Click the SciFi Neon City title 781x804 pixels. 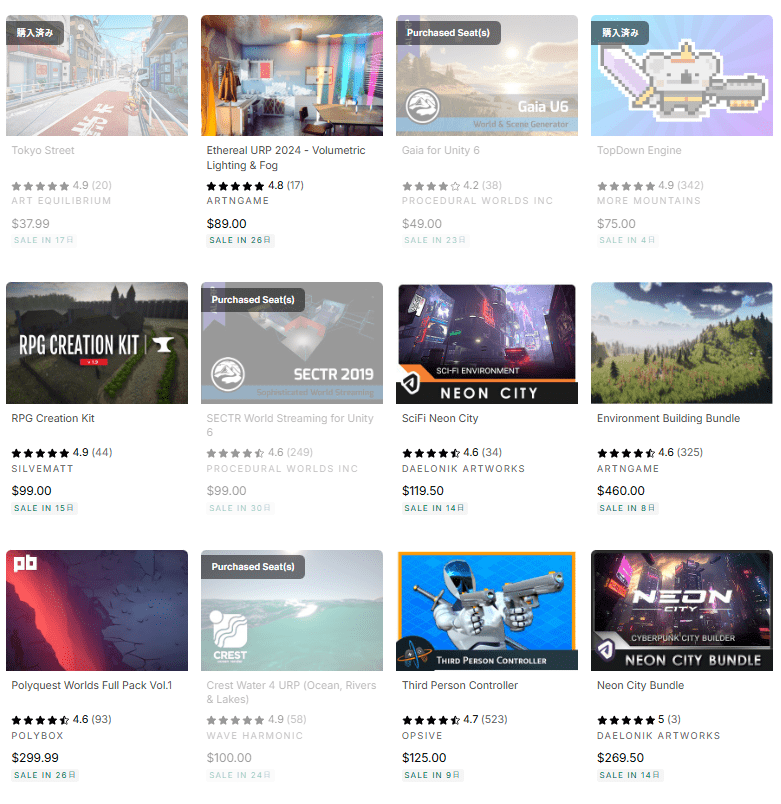coord(440,418)
